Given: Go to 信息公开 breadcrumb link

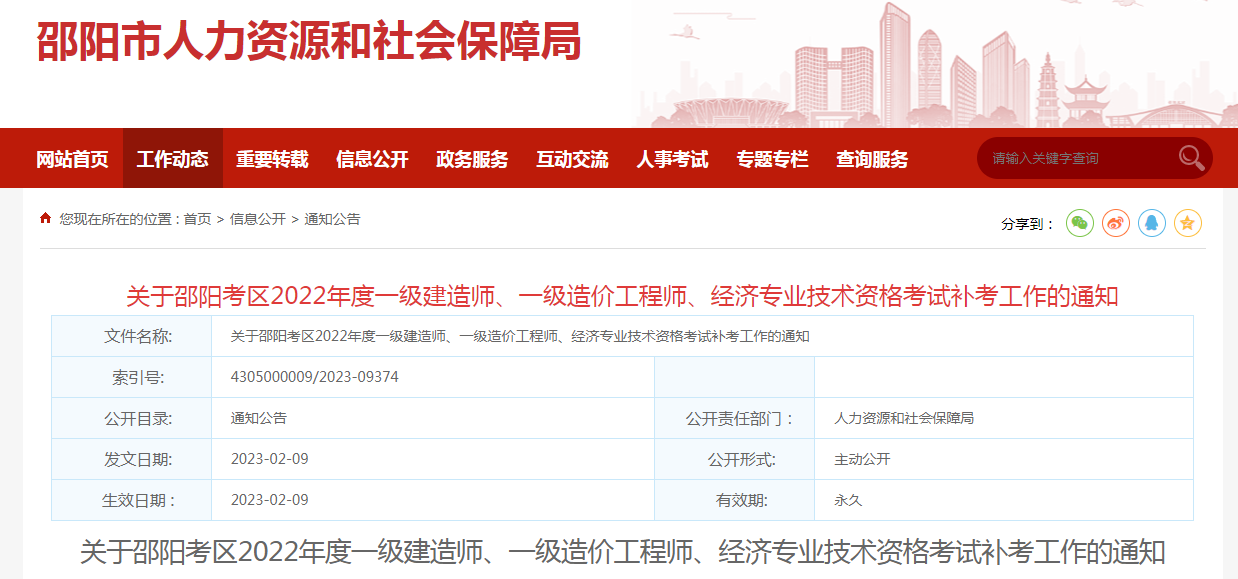Looking at the screenshot, I should [x=258, y=219].
